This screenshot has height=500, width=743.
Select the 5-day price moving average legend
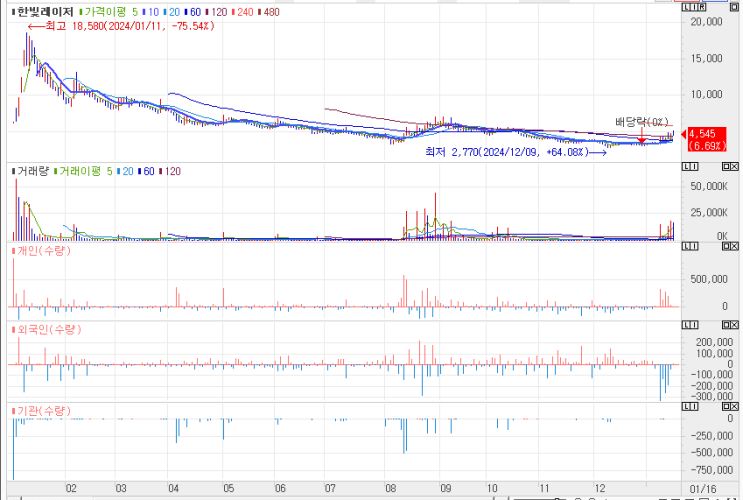click(135, 12)
